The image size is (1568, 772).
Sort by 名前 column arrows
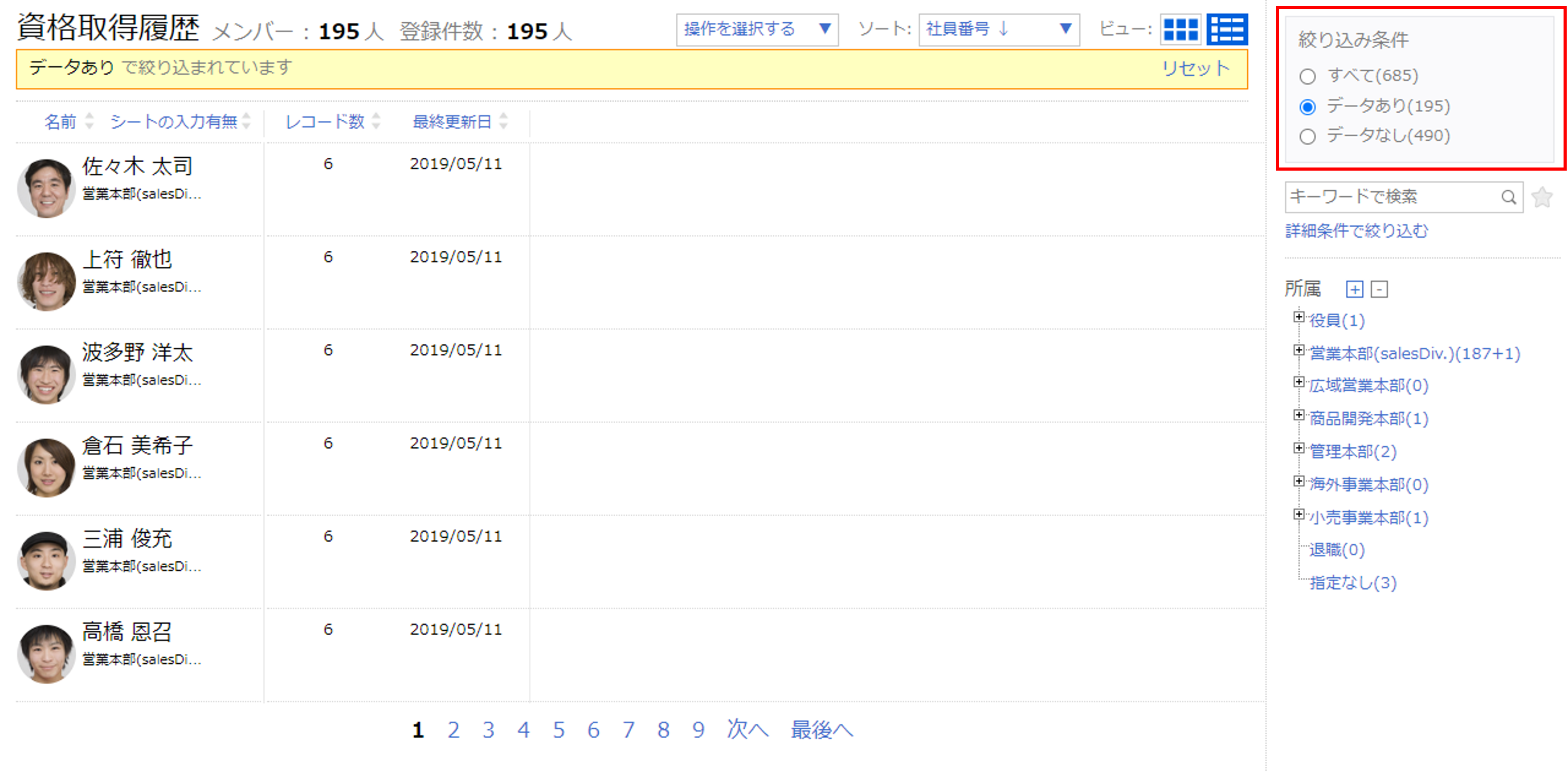(x=90, y=121)
